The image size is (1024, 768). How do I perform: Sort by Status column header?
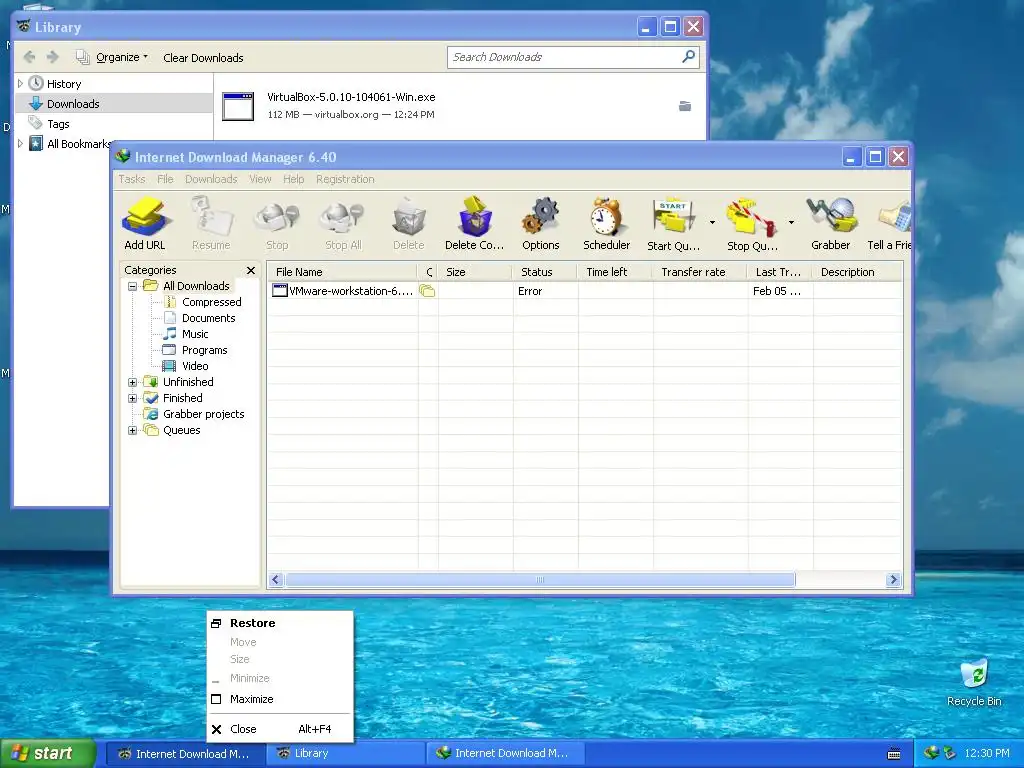pos(544,272)
